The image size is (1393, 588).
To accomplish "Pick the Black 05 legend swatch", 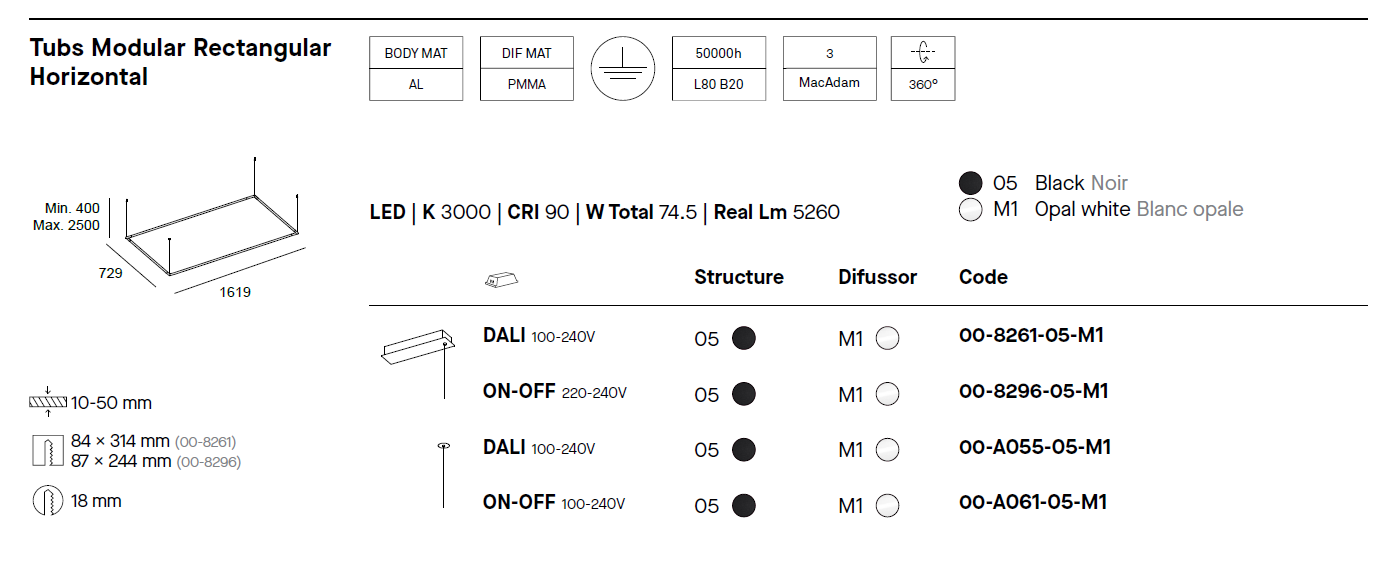I will (x=970, y=183).
